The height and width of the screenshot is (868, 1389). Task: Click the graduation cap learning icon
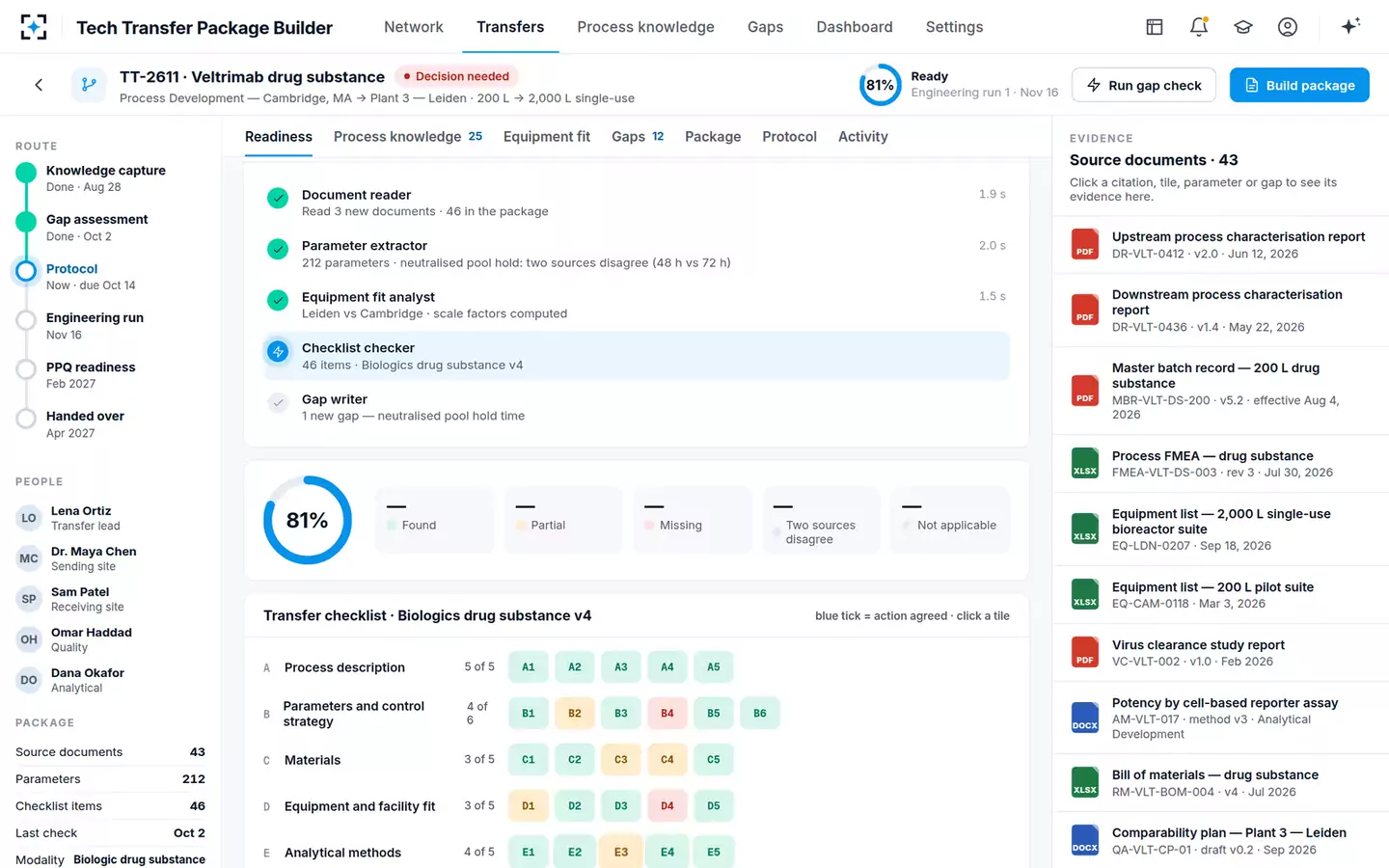[x=1243, y=27]
